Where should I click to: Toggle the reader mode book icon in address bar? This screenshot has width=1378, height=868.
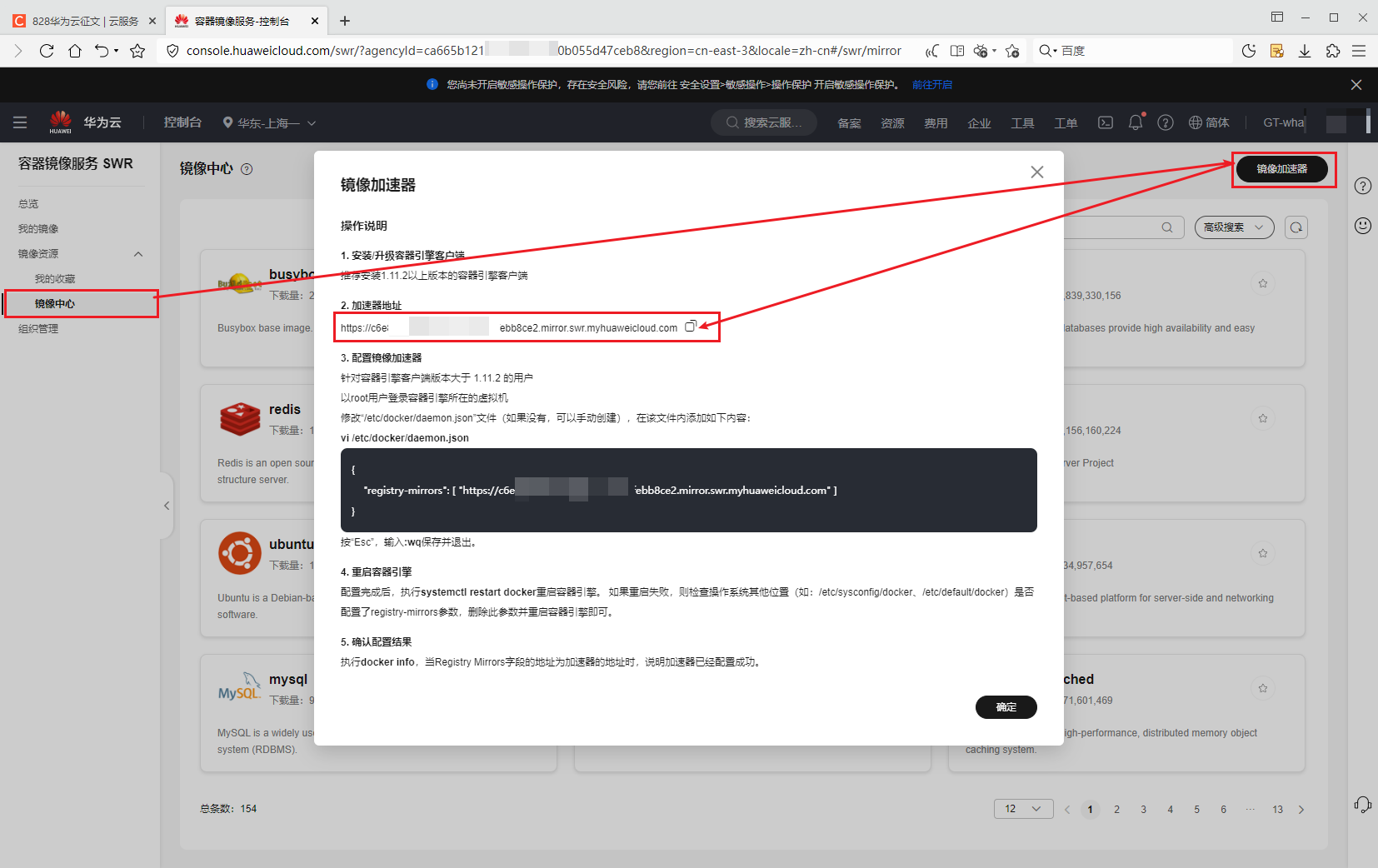coord(957,51)
